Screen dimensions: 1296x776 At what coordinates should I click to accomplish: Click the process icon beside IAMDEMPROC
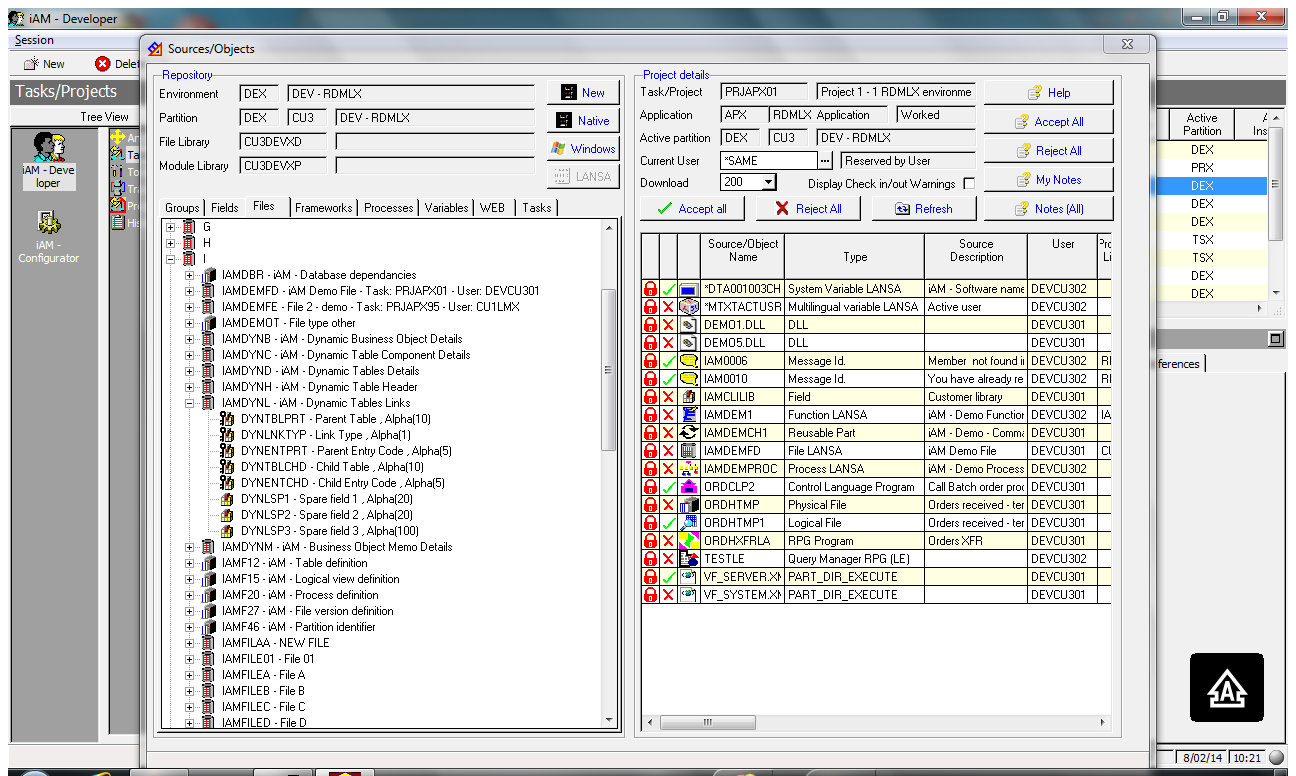click(688, 469)
